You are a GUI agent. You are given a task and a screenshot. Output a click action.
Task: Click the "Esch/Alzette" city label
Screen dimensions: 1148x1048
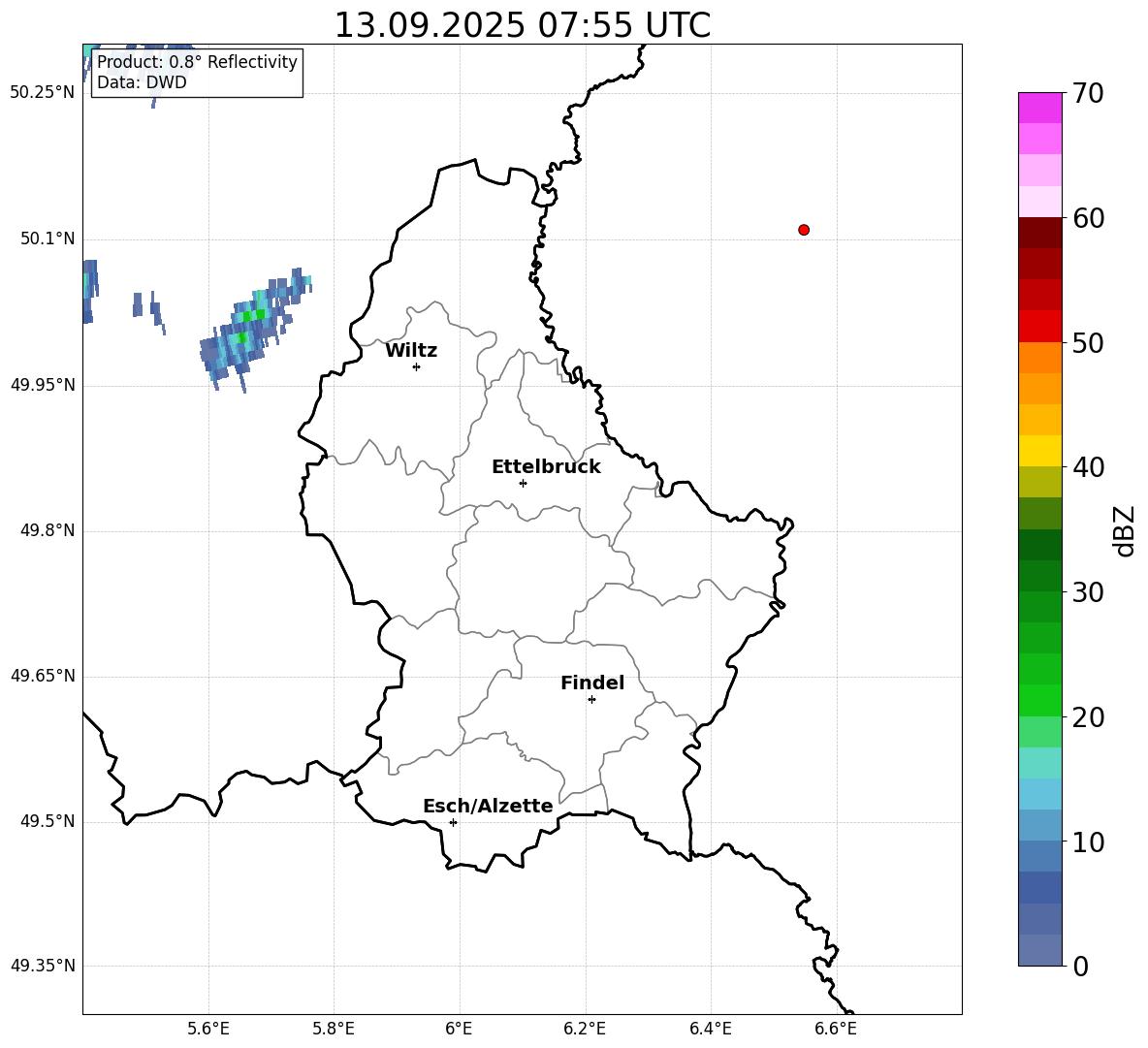(489, 806)
